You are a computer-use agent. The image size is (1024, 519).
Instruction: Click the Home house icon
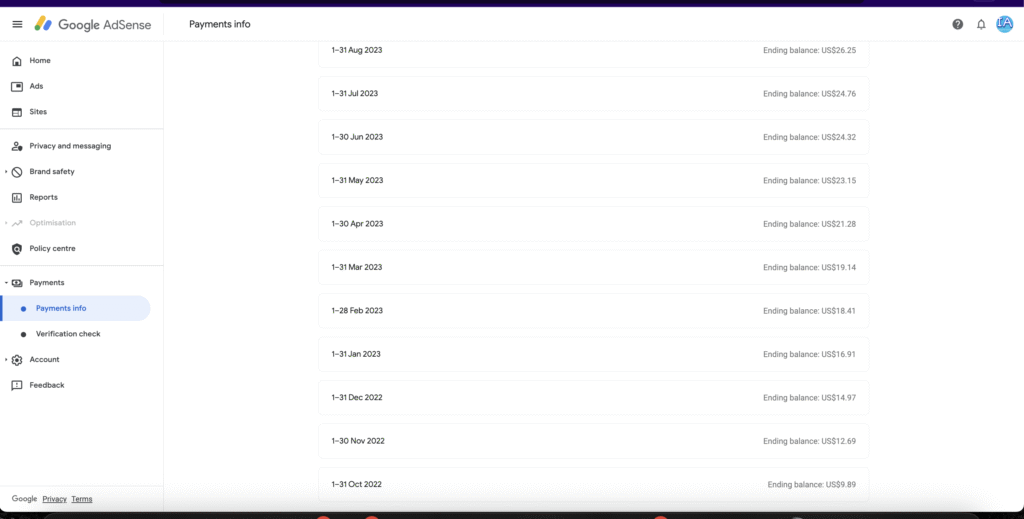17,61
